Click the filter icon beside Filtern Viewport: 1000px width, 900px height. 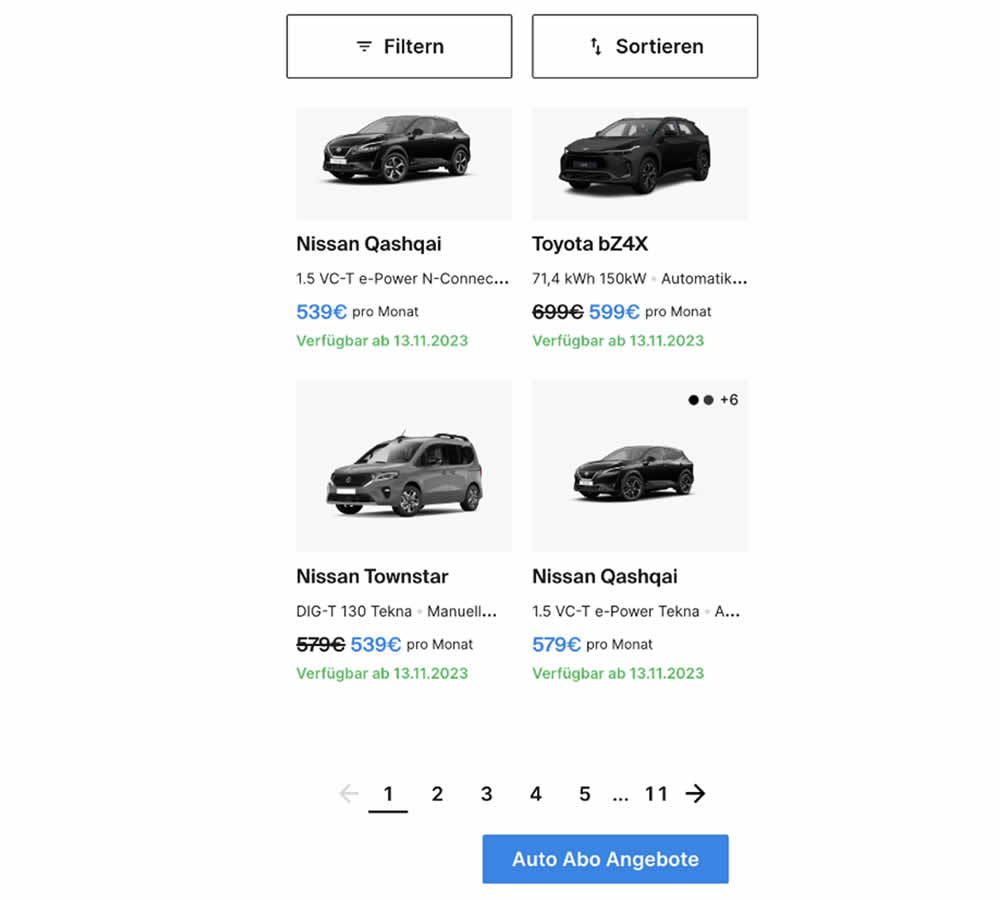(x=364, y=47)
